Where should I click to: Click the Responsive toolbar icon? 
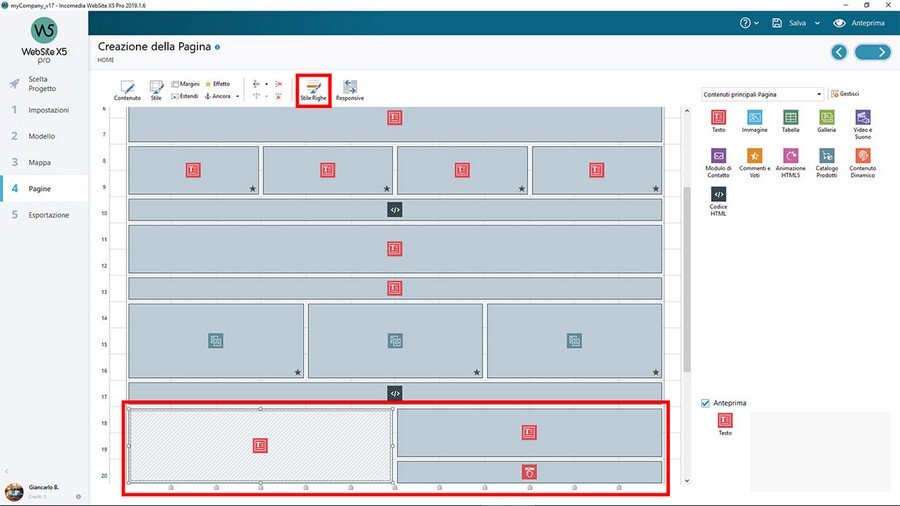pyautogui.click(x=349, y=89)
